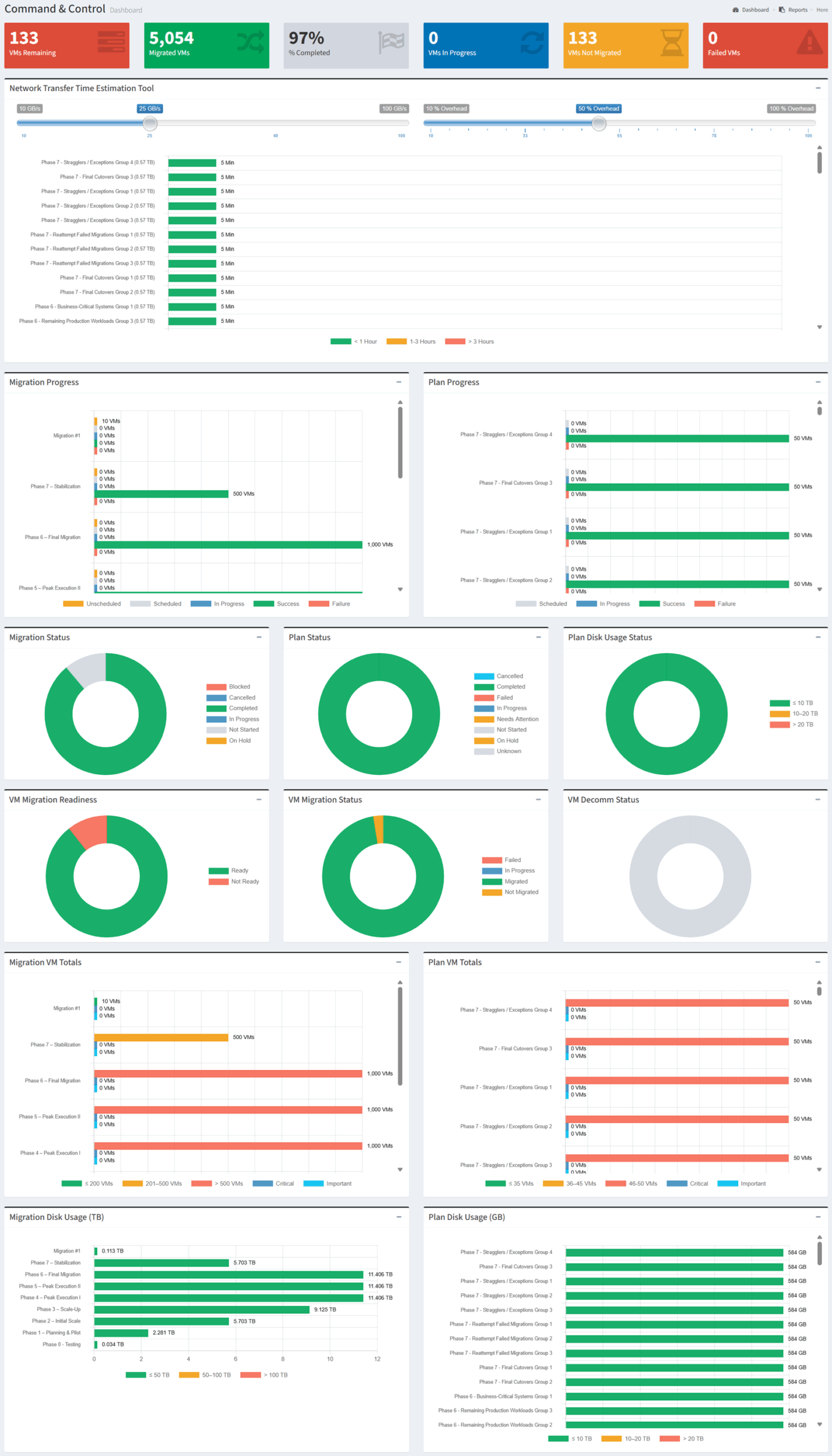Viewport: 832px width, 1456px height.
Task: Toggle Not Ready legend in VM Migration Readiness
Action: click(x=234, y=882)
